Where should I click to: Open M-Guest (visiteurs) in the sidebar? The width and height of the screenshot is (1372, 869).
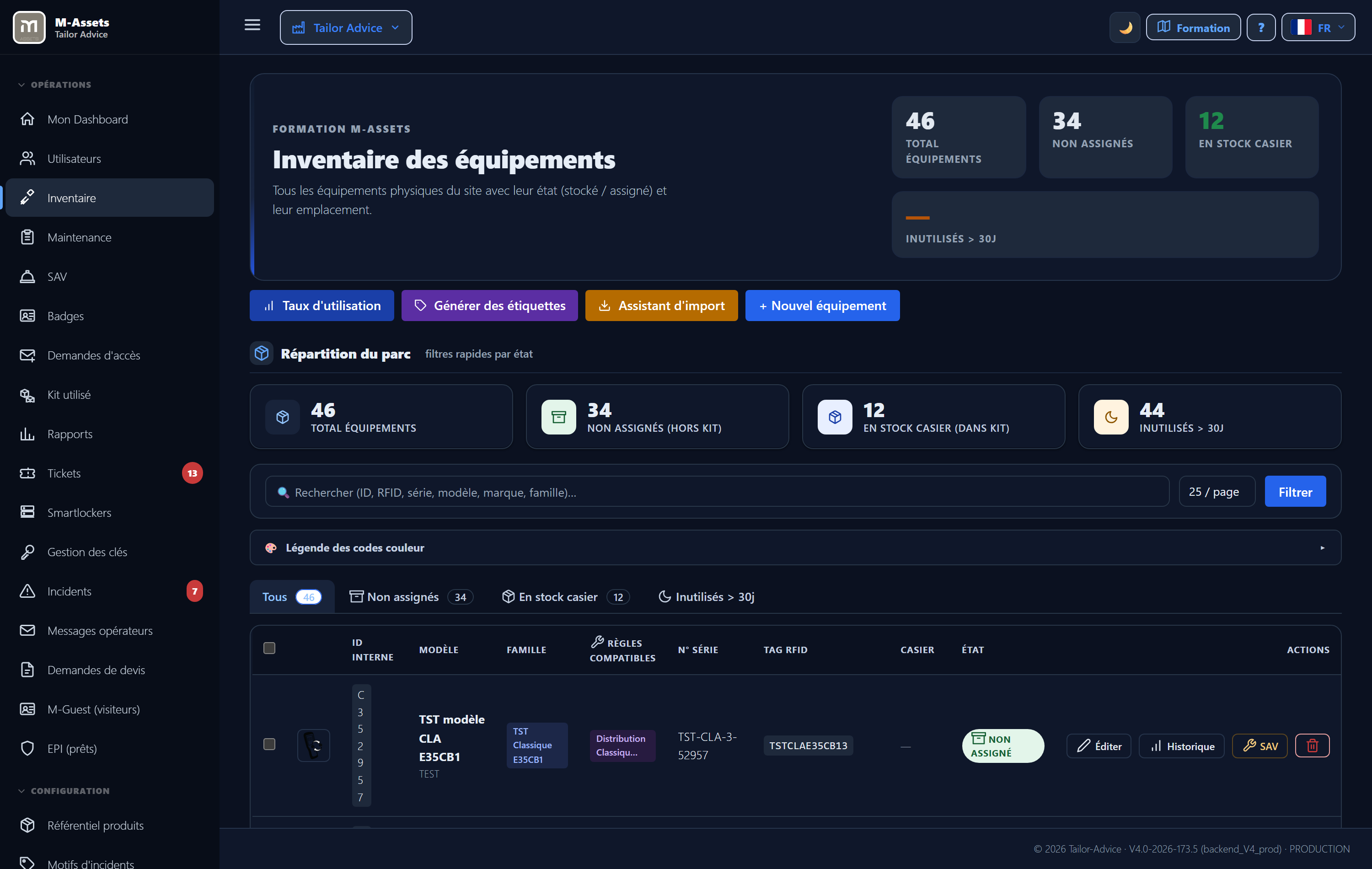[x=109, y=709]
